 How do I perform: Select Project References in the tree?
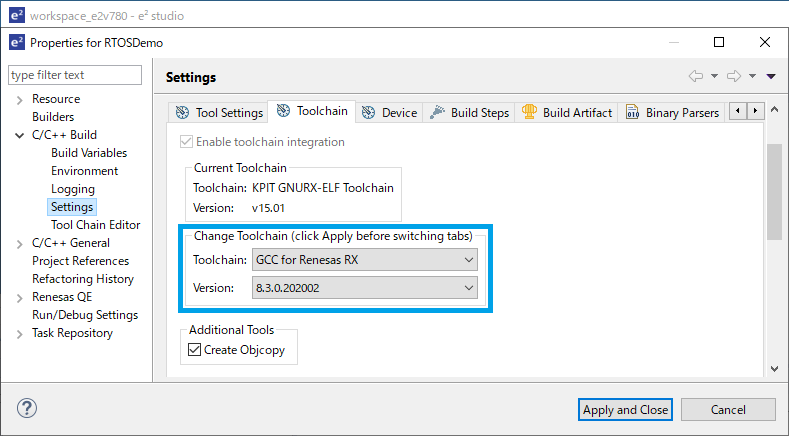click(81, 261)
